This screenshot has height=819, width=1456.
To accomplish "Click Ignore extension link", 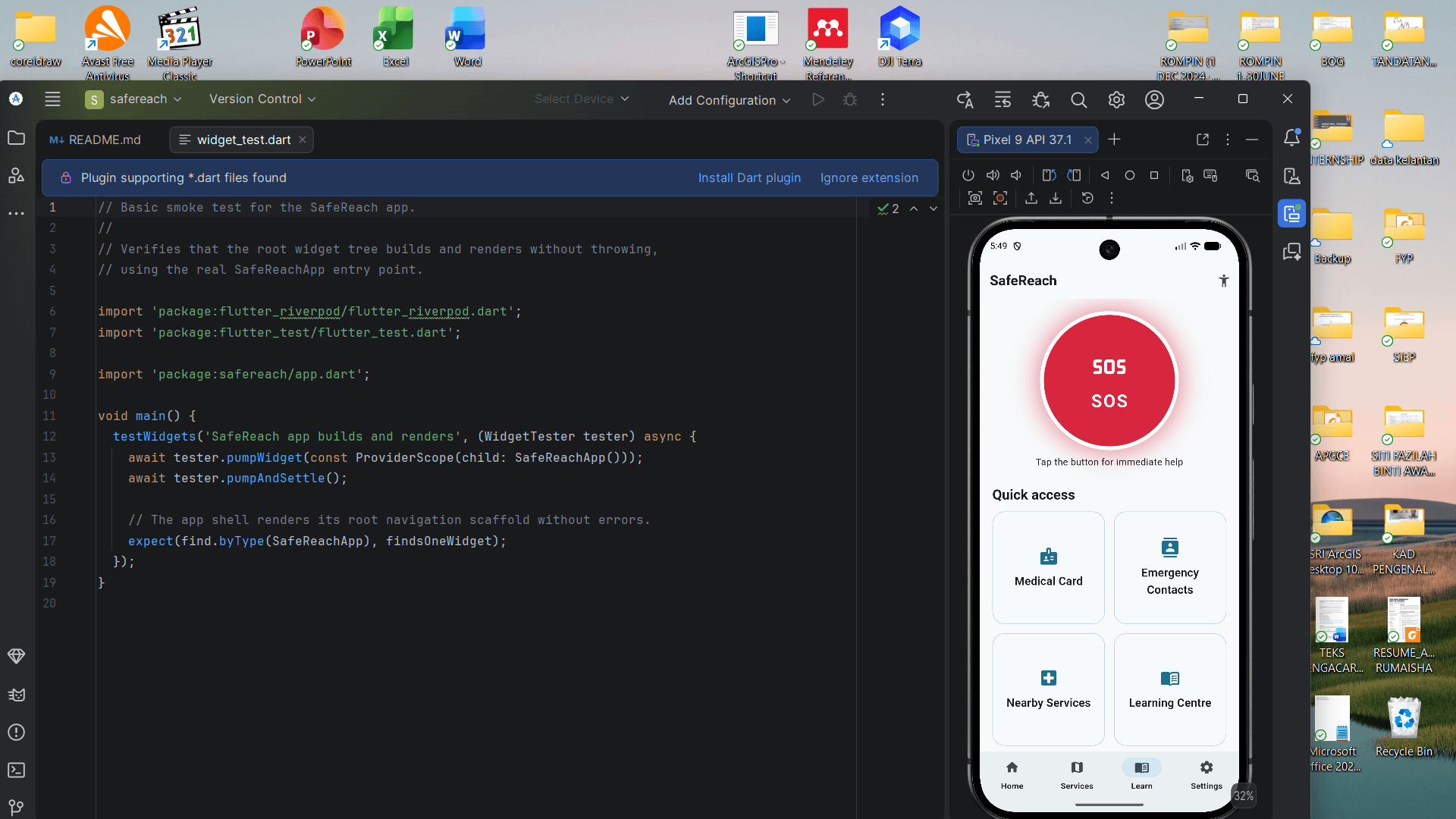I will (869, 177).
